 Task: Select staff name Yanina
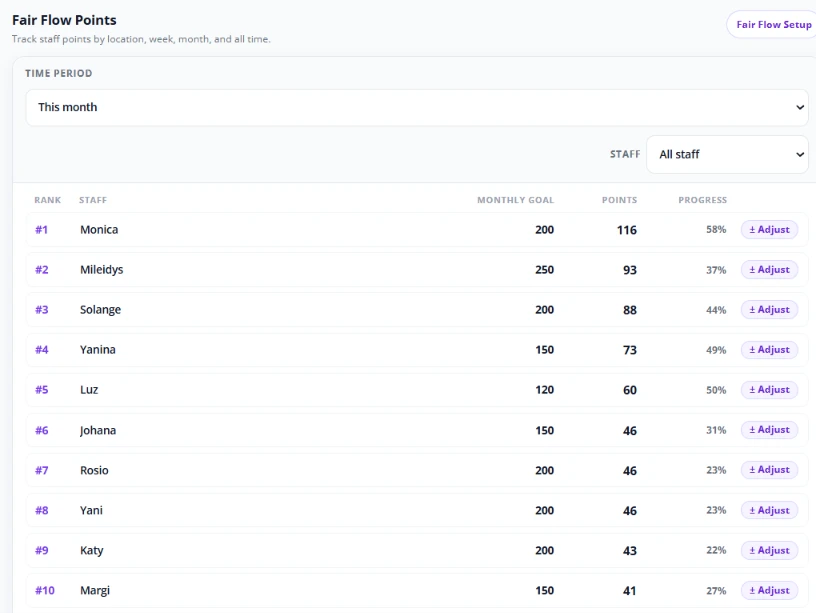[x=97, y=350]
